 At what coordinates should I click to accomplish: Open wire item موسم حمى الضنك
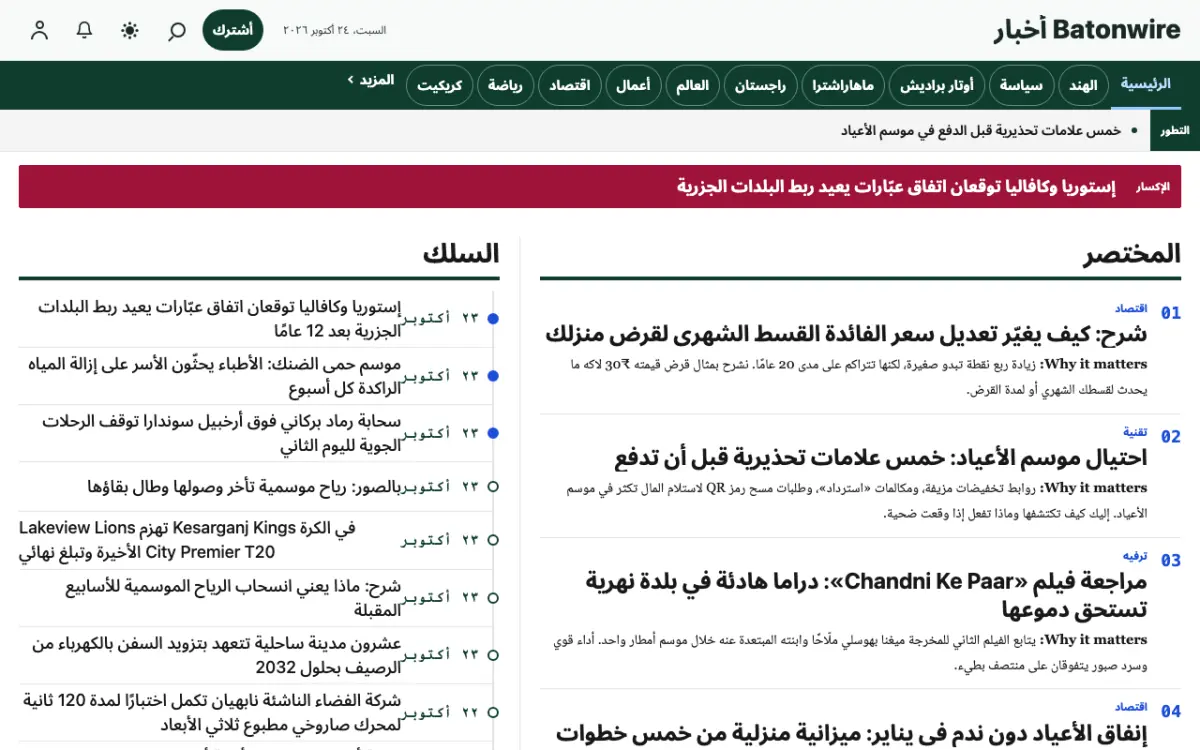(214, 376)
